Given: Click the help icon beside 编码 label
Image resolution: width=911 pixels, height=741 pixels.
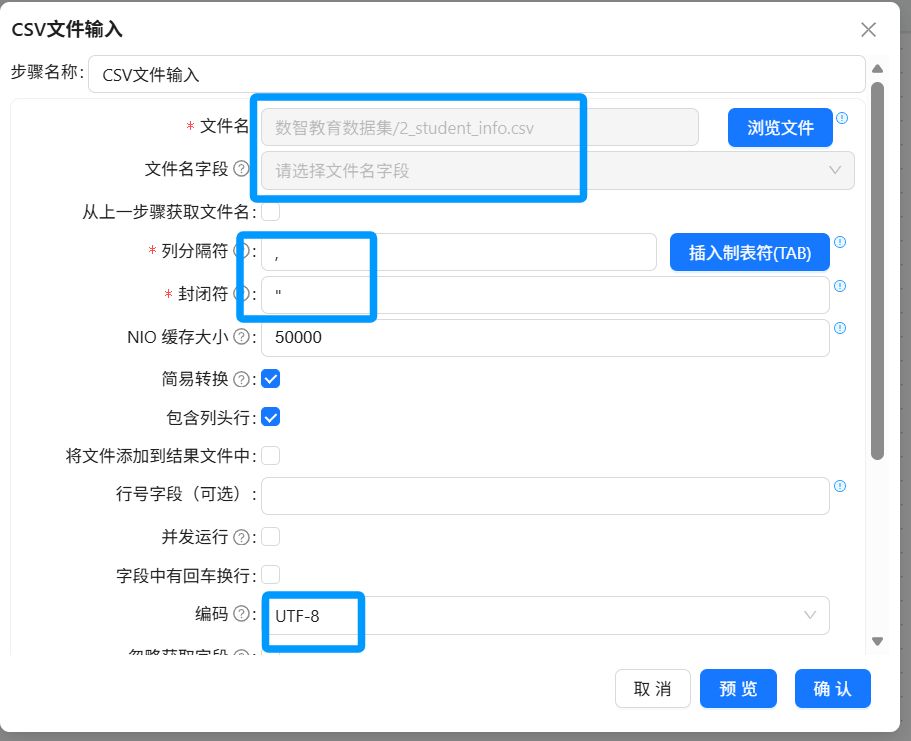Looking at the screenshot, I should 241,614.
